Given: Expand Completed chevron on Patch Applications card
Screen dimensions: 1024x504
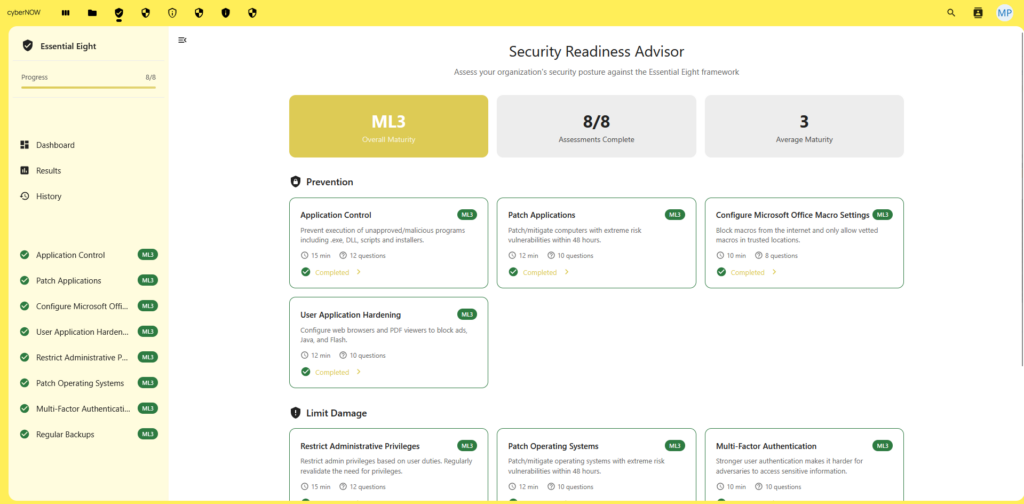Looking at the screenshot, I should 566,272.
